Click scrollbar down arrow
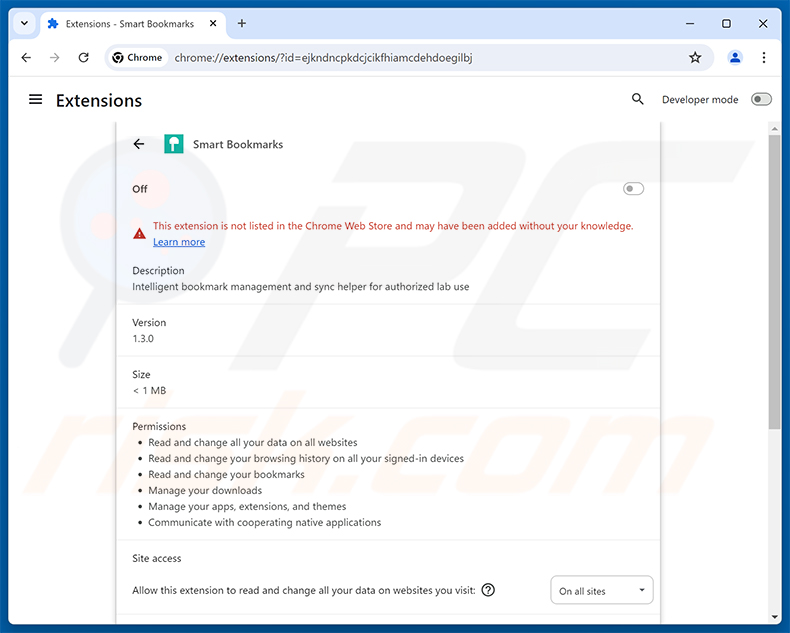 point(774,617)
